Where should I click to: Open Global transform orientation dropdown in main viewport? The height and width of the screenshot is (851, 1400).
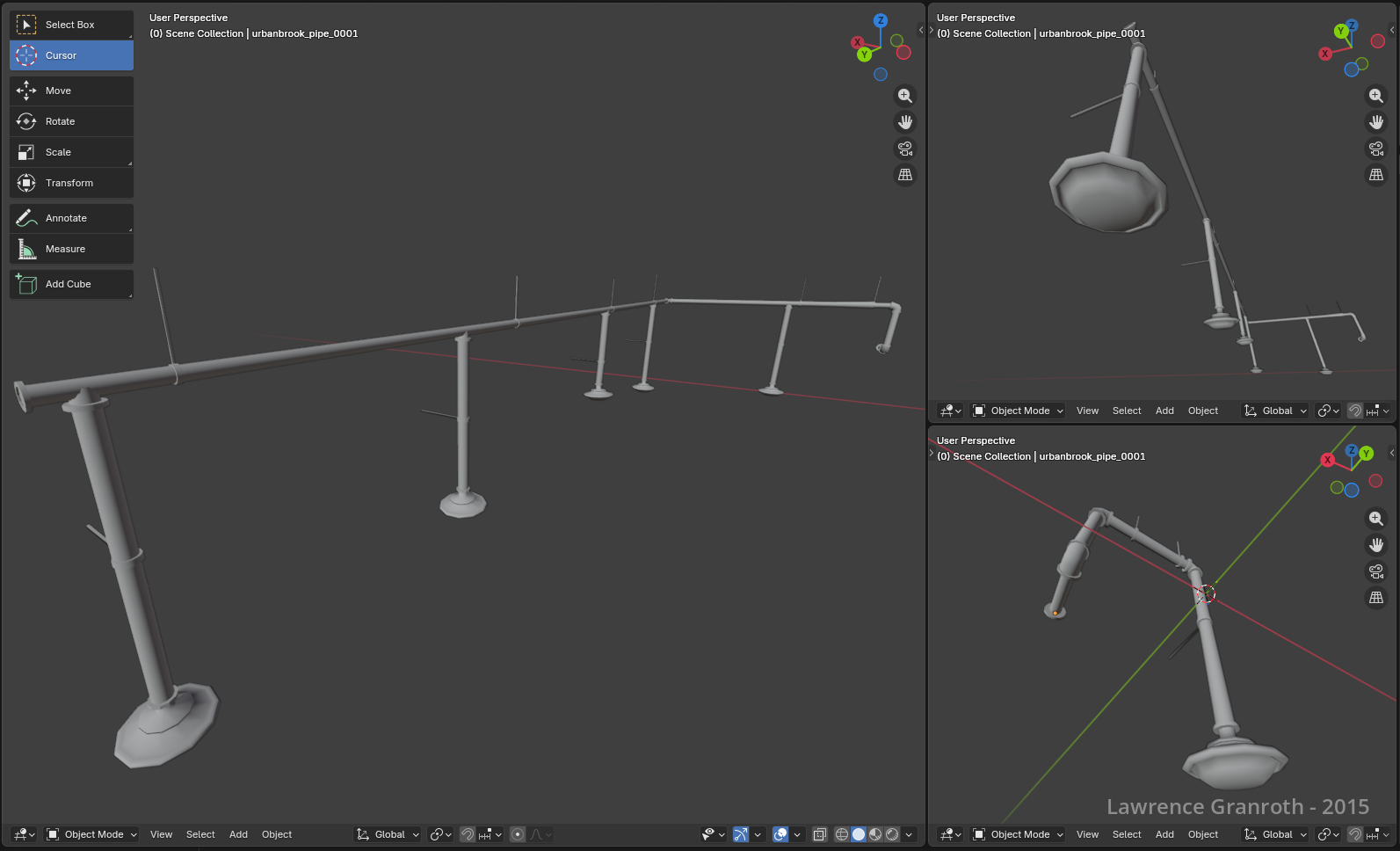click(388, 834)
